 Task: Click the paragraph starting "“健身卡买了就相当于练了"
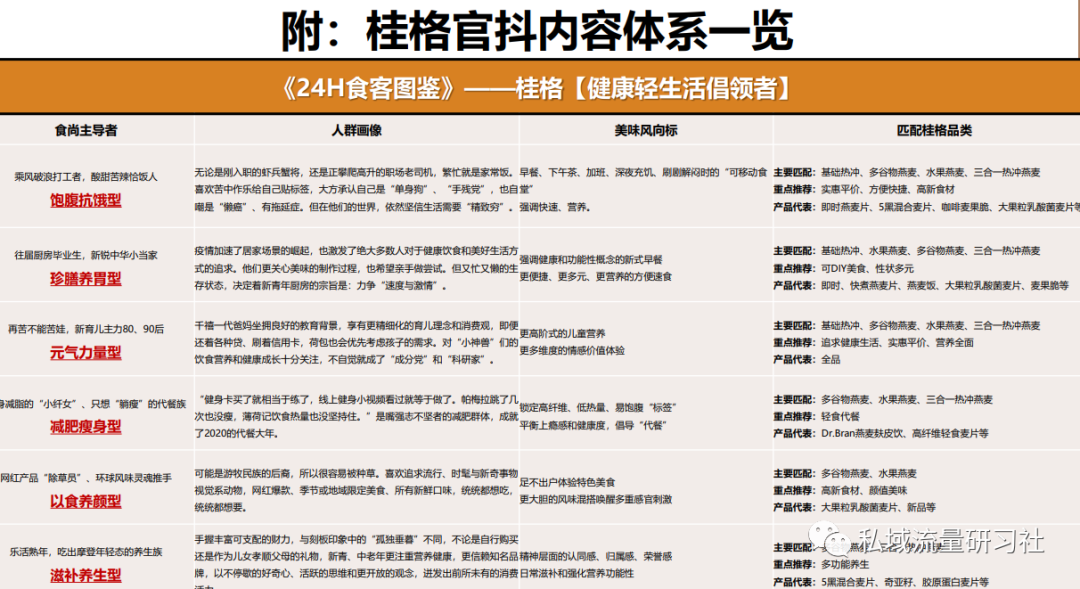click(356, 417)
